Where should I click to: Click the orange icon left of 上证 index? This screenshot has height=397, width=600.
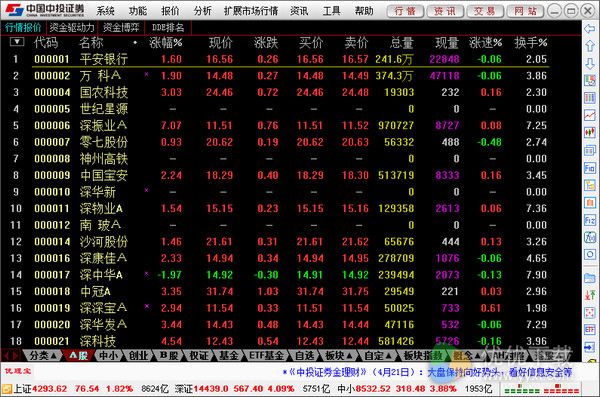coord(7,389)
